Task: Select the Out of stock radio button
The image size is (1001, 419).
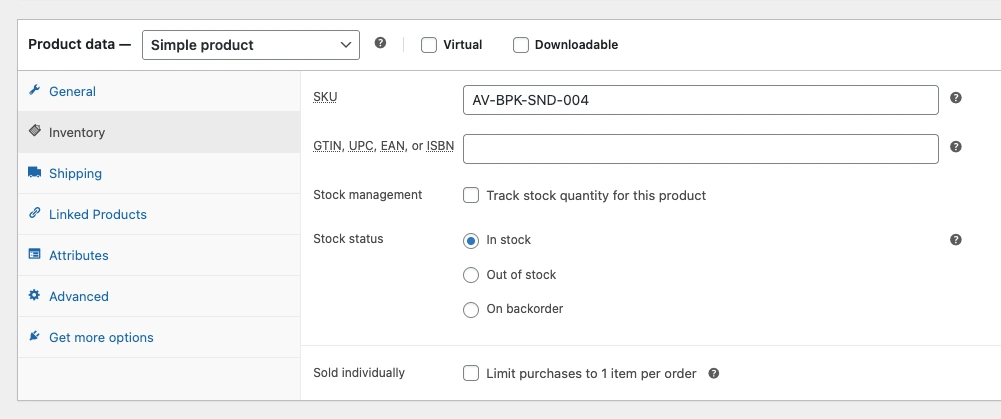Action: click(470, 275)
